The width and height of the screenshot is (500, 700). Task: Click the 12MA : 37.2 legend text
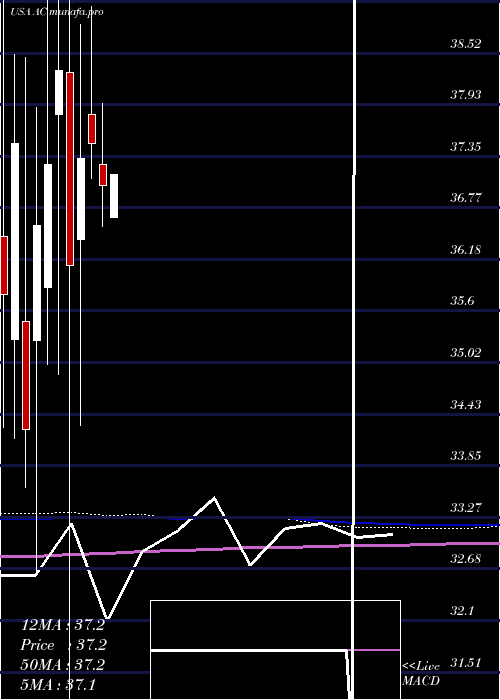click(x=63, y=625)
